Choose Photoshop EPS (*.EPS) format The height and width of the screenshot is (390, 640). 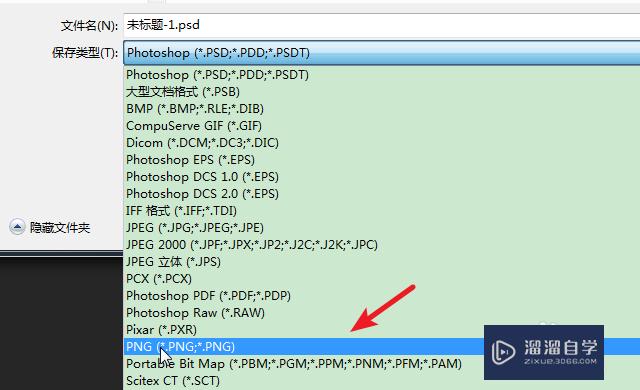pyautogui.click(x=382, y=160)
